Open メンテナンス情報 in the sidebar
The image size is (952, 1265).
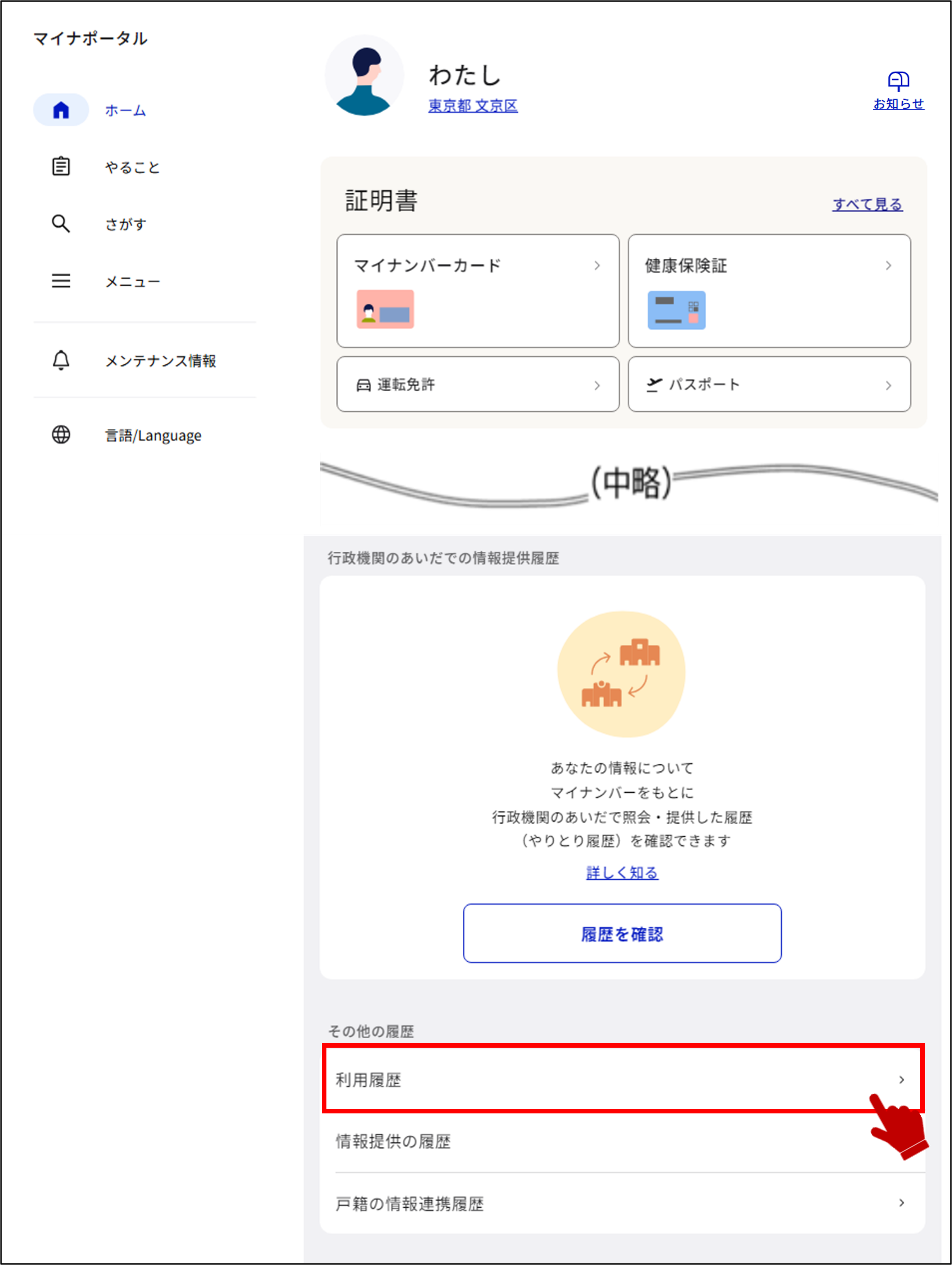(161, 361)
